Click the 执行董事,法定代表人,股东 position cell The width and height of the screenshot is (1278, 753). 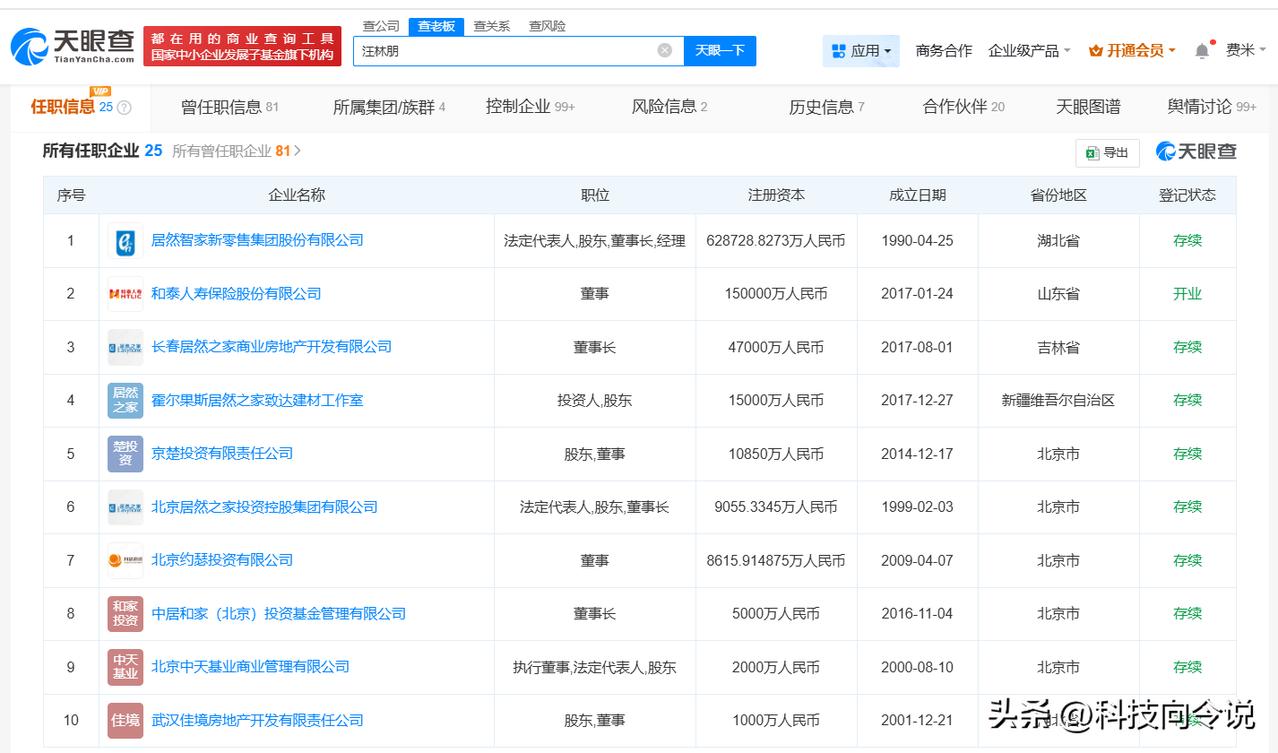(595, 667)
